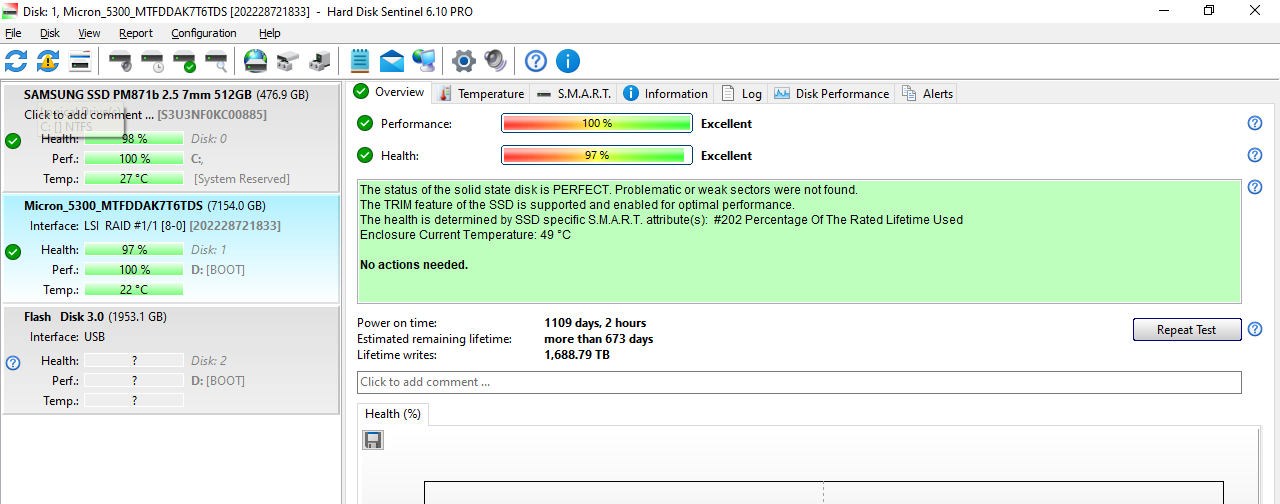Click the disk-with-clock toolbar icon
The height and width of the screenshot is (504, 1280).
click(x=152, y=61)
